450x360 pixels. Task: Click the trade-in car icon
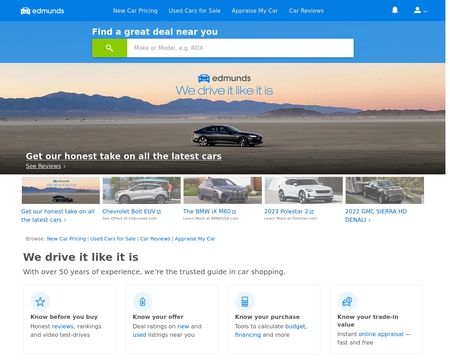347,302
